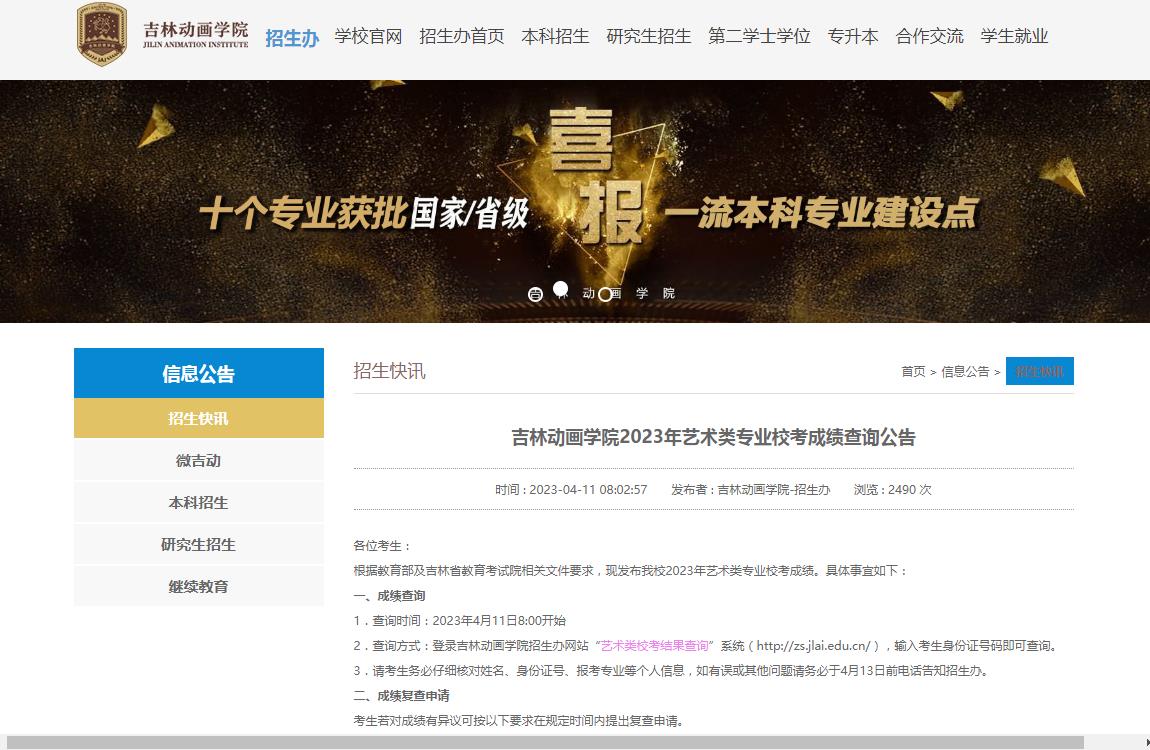Select 本科招生 in the left sidebar
This screenshot has height=750, width=1150.
tap(199, 502)
